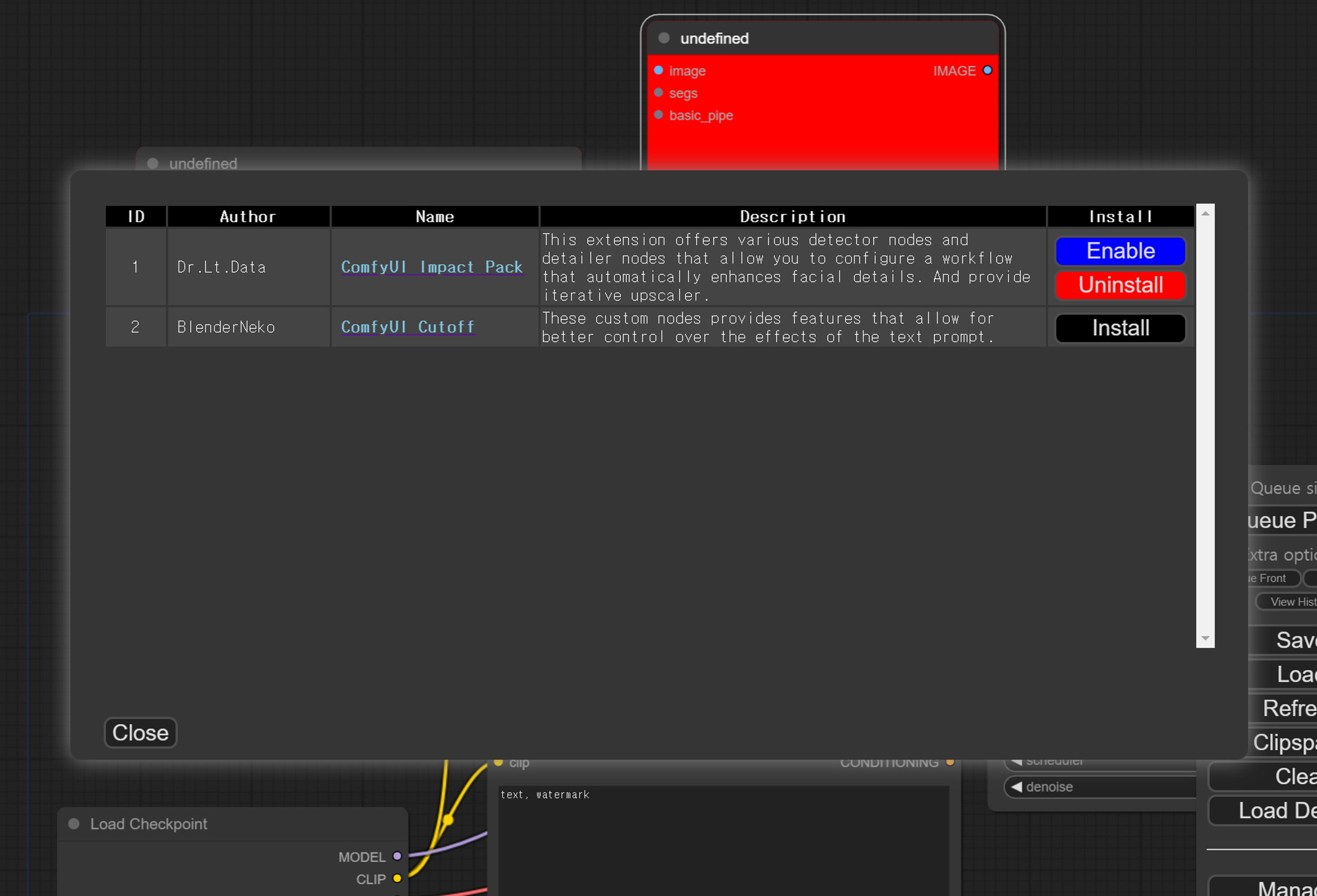The image size is (1317, 896).
Task: Collapse the red undefined node via title dot
Action: [664, 38]
